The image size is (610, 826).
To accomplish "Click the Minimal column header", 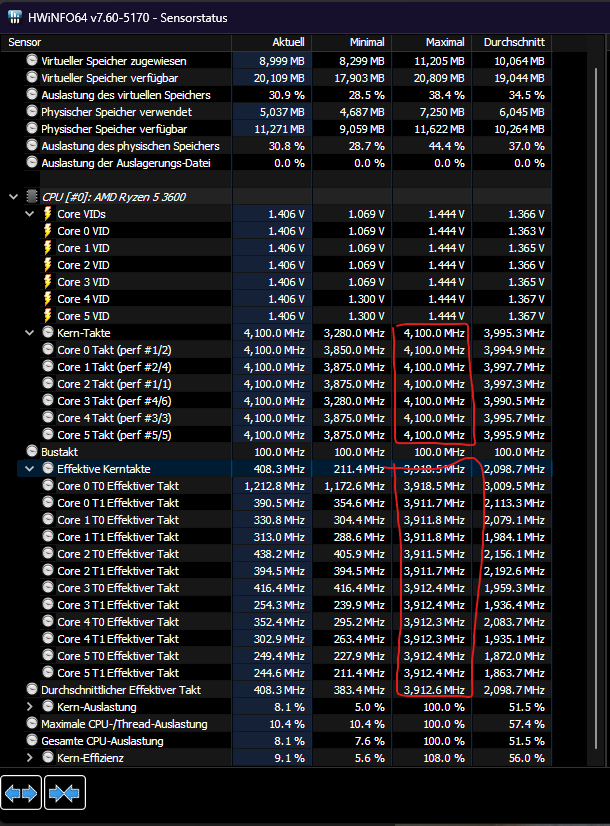I will [x=352, y=42].
